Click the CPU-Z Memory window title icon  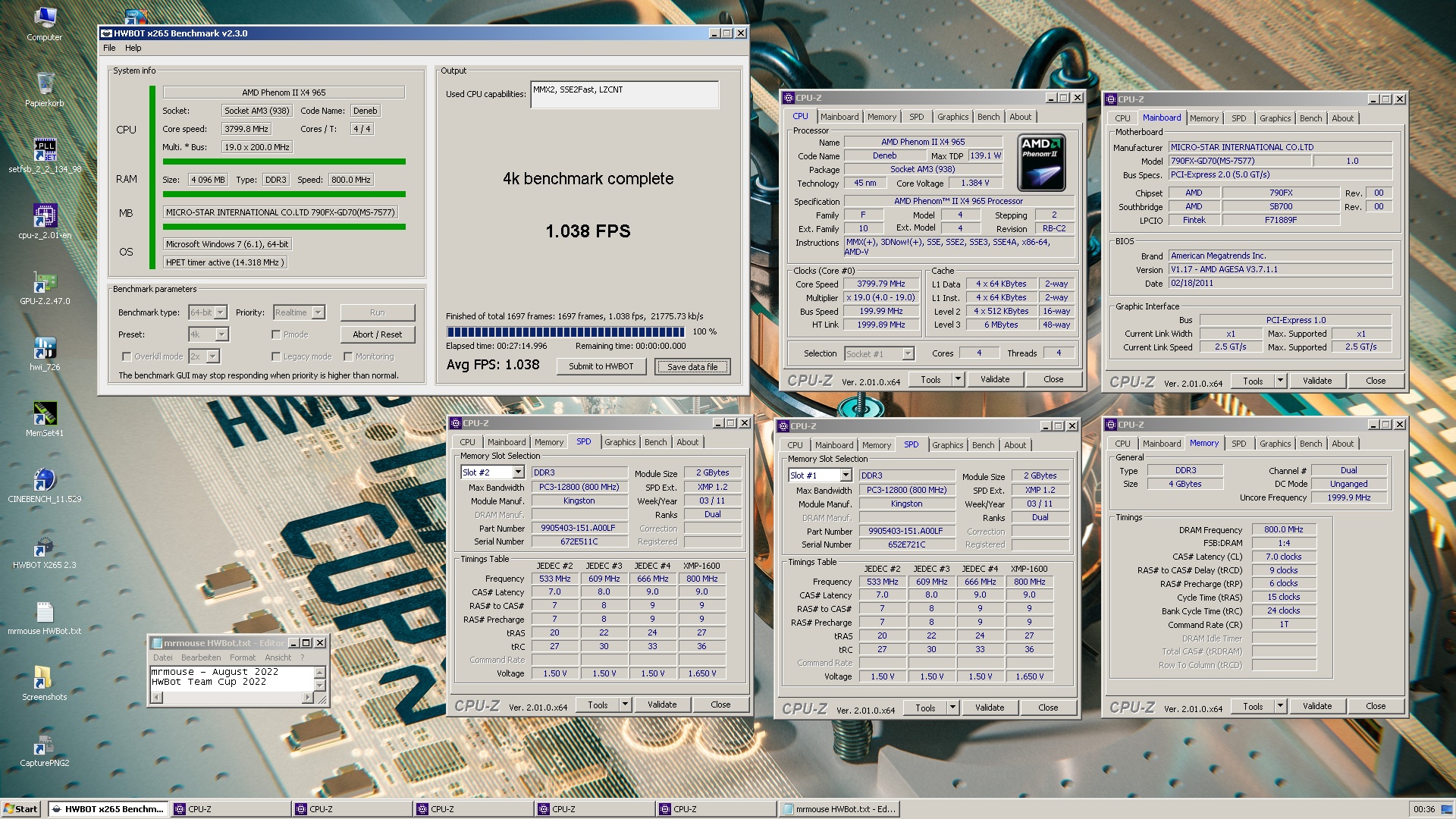1111,425
